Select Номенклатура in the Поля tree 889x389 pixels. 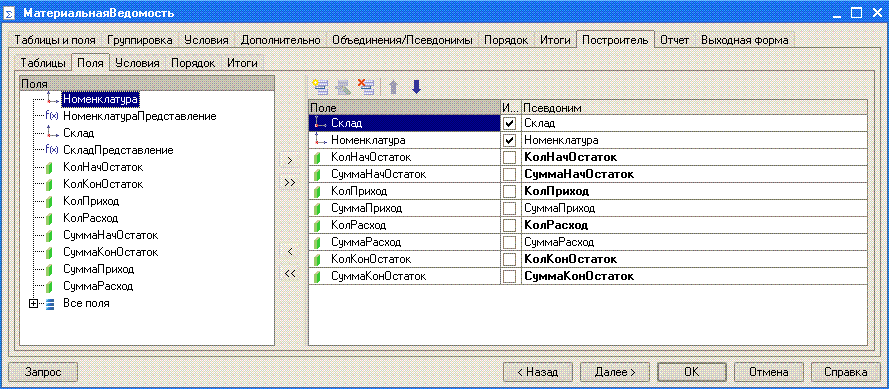pyautogui.click(x=100, y=99)
